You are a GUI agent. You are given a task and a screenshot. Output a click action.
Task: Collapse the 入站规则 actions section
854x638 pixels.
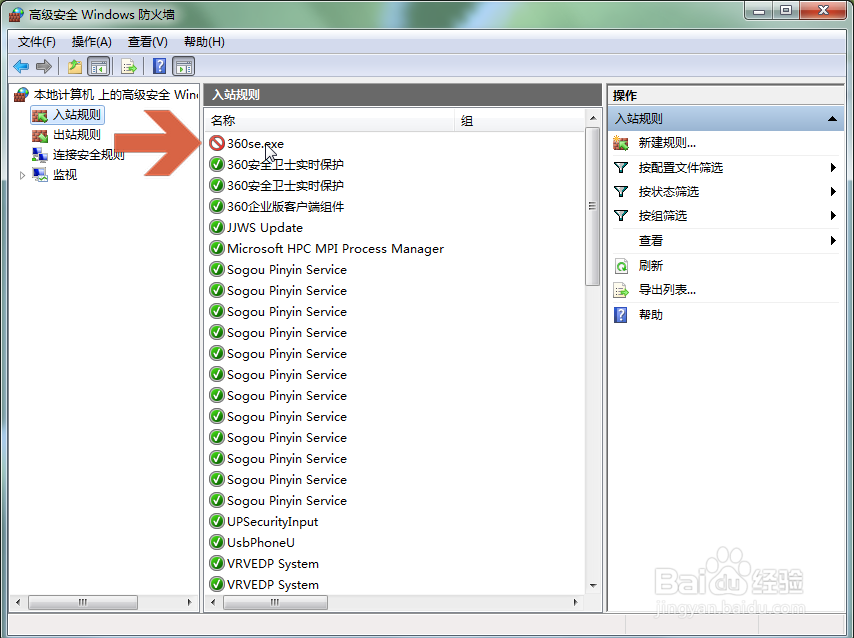tap(832, 119)
